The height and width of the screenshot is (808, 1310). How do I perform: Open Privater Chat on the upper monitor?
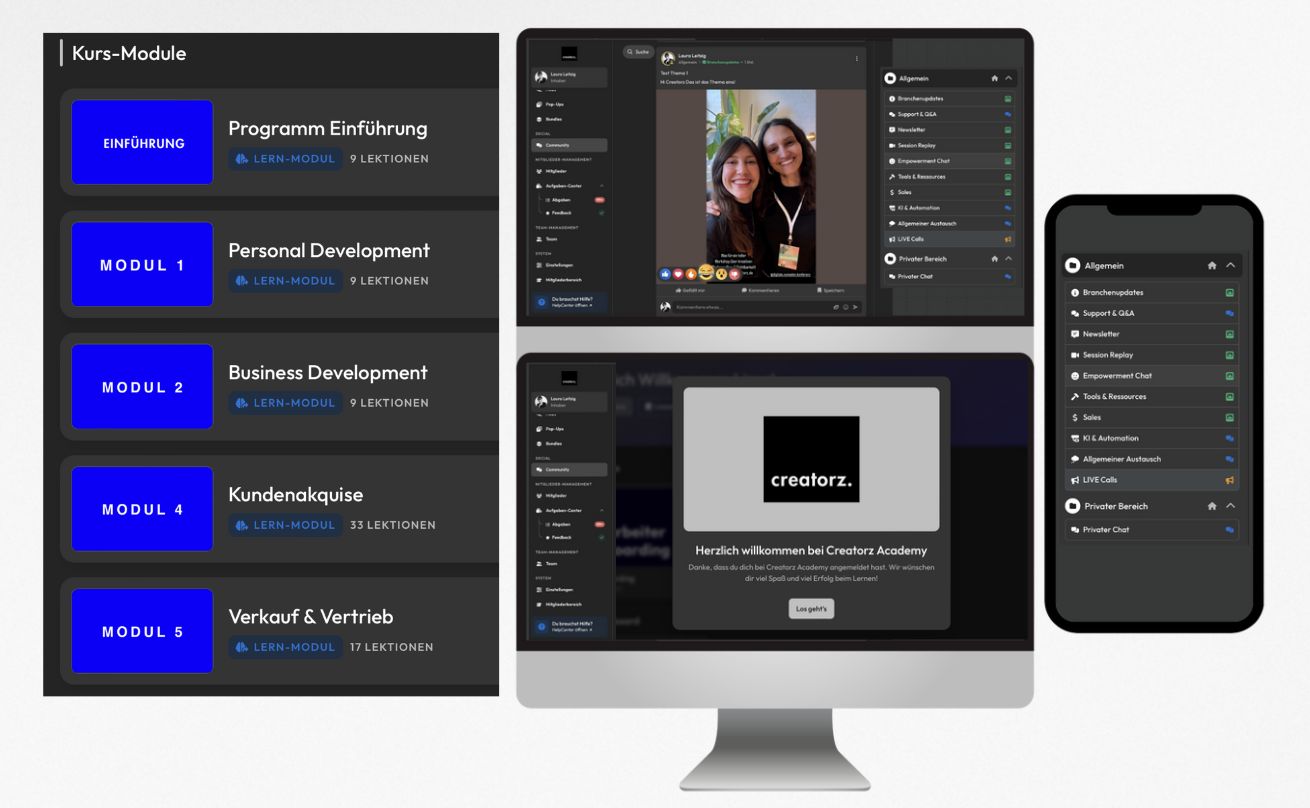pos(950,276)
